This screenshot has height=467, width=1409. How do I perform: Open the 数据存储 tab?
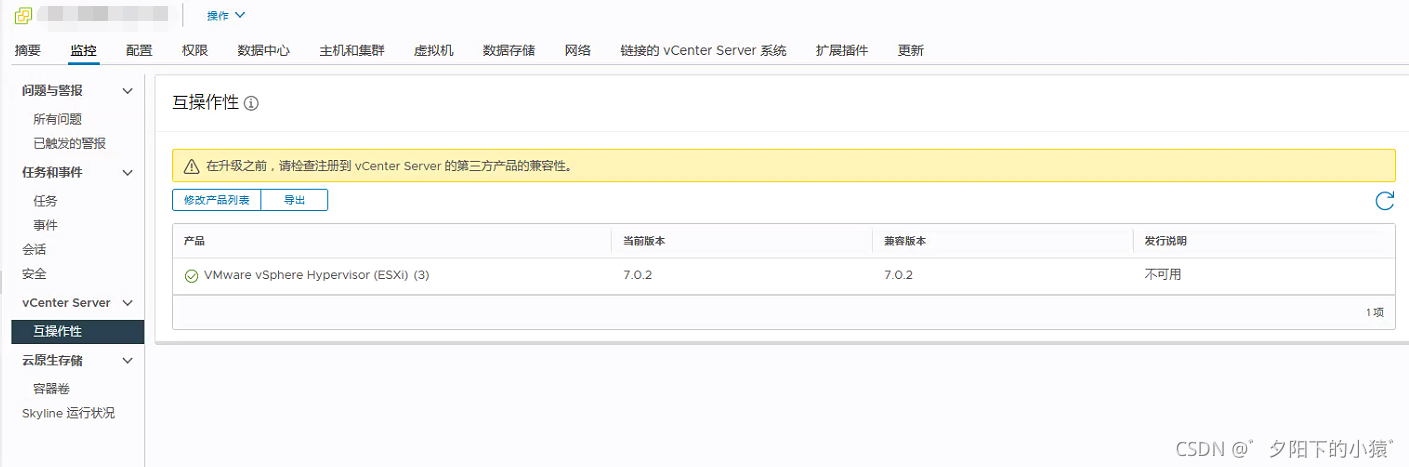click(x=509, y=50)
